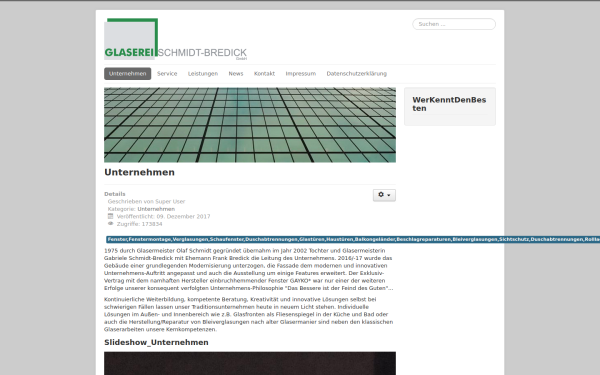Click the WerKenntDenBesten sidebar heading
This screenshot has width=600, height=375.
pos(449,104)
